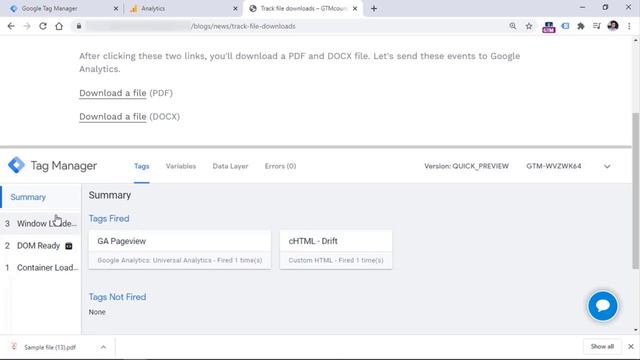The width and height of the screenshot is (640, 360).
Task: Click Show all downloads
Action: [x=602, y=347]
